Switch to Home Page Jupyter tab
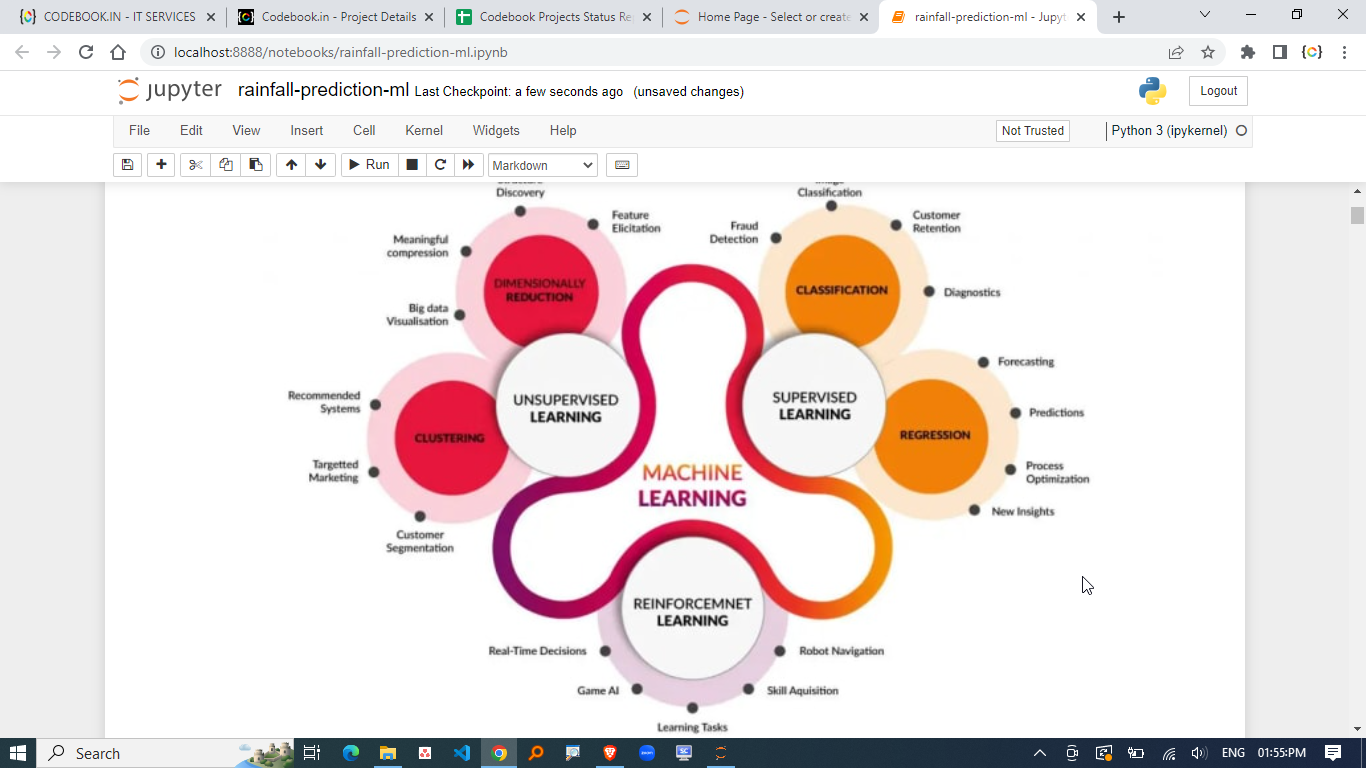The image size is (1366, 768). (772, 17)
